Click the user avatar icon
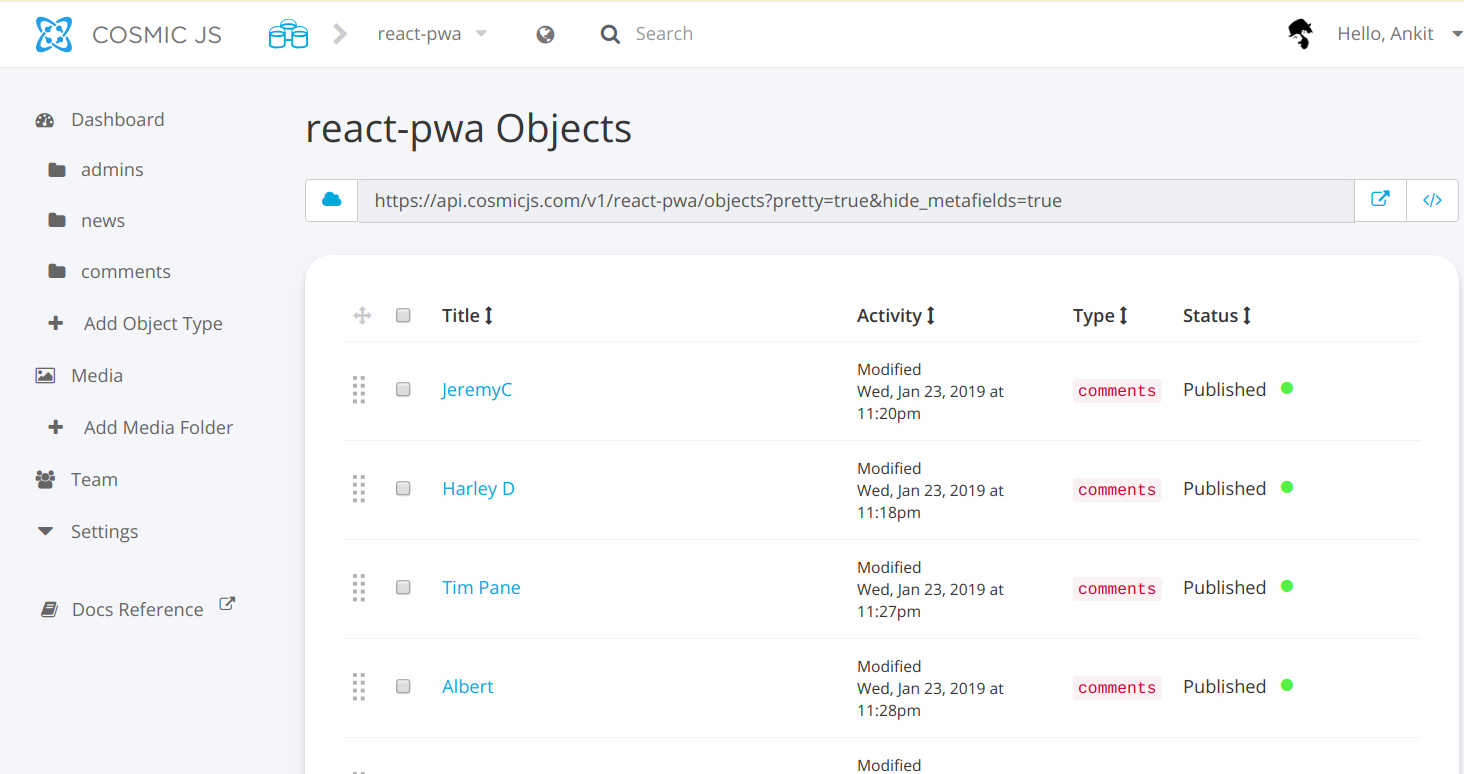Image resolution: width=1464 pixels, height=774 pixels. click(1300, 34)
